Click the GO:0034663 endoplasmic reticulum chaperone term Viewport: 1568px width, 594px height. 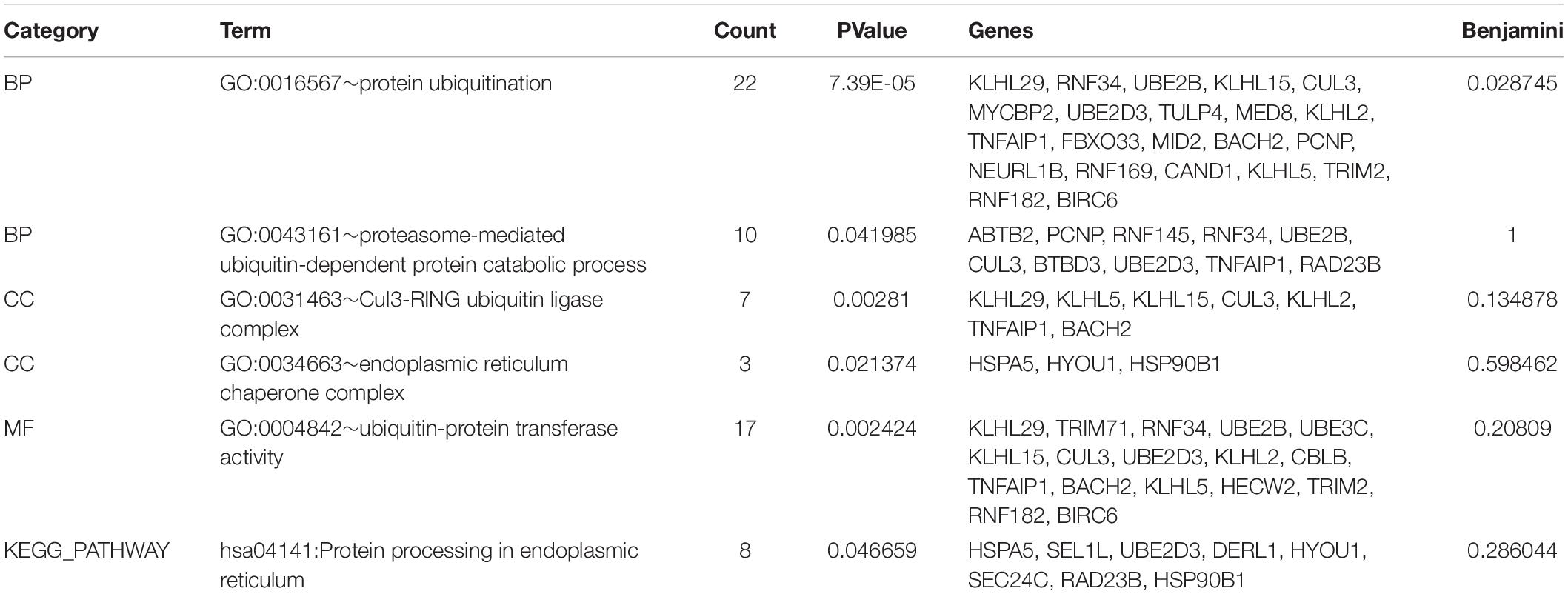click(394, 378)
